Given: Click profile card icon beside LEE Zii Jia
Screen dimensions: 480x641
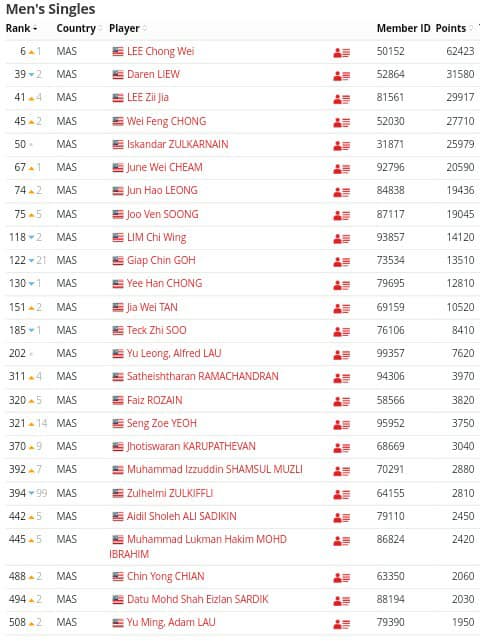Looking at the screenshot, I should click(x=341, y=99).
